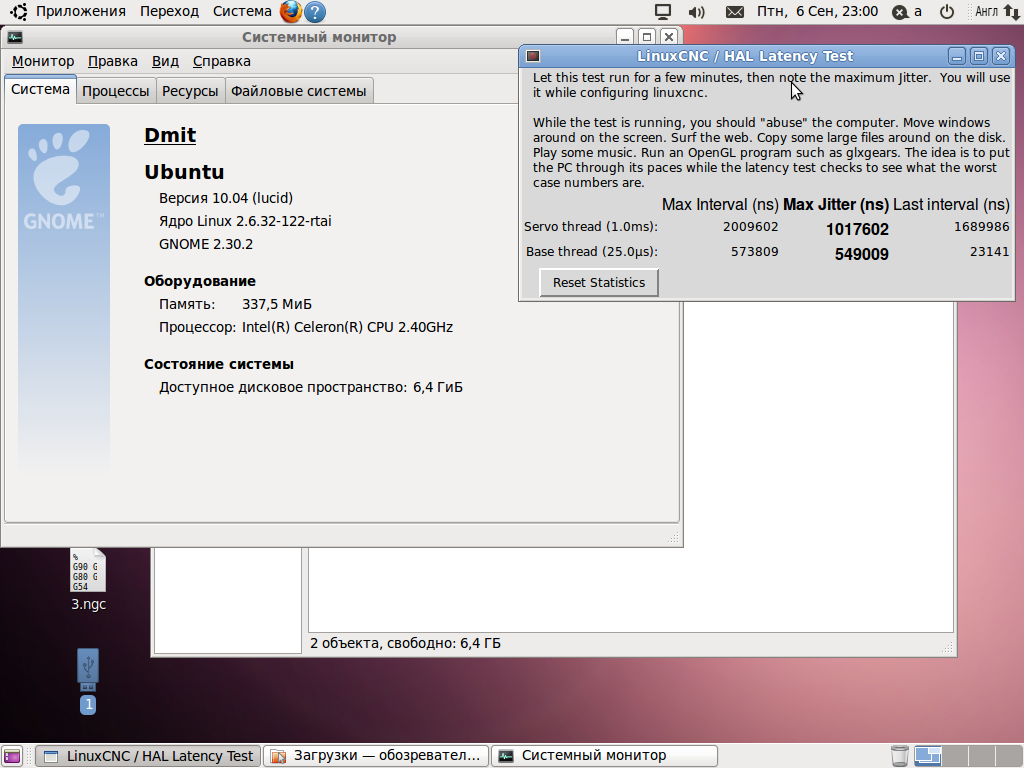The width and height of the screenshot is (1024, 768).
Task: Open the clock showing Птн, 6 Сен, 23:00
Action: coord(817,11)
